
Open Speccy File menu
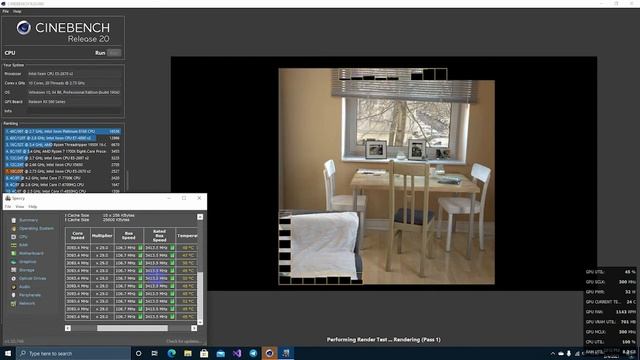8,207
